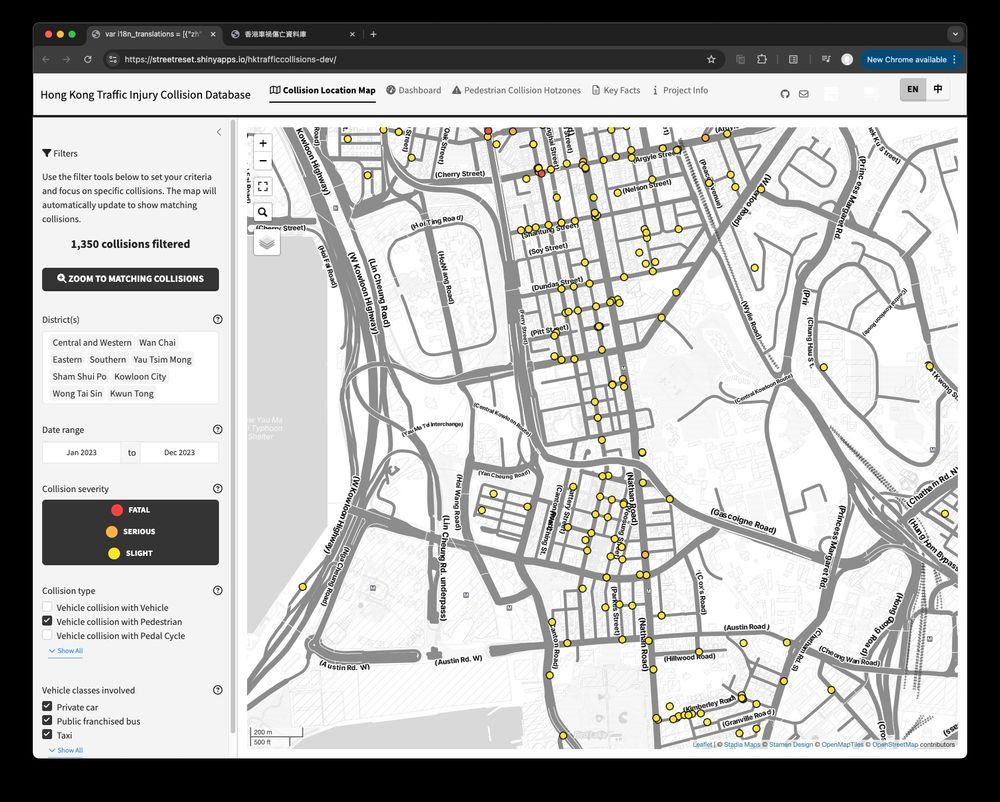Image resolution: width=1000 pixels, height=802 pixels.
Task: Show help for Date range filter
Action: [x=217, y=430]
